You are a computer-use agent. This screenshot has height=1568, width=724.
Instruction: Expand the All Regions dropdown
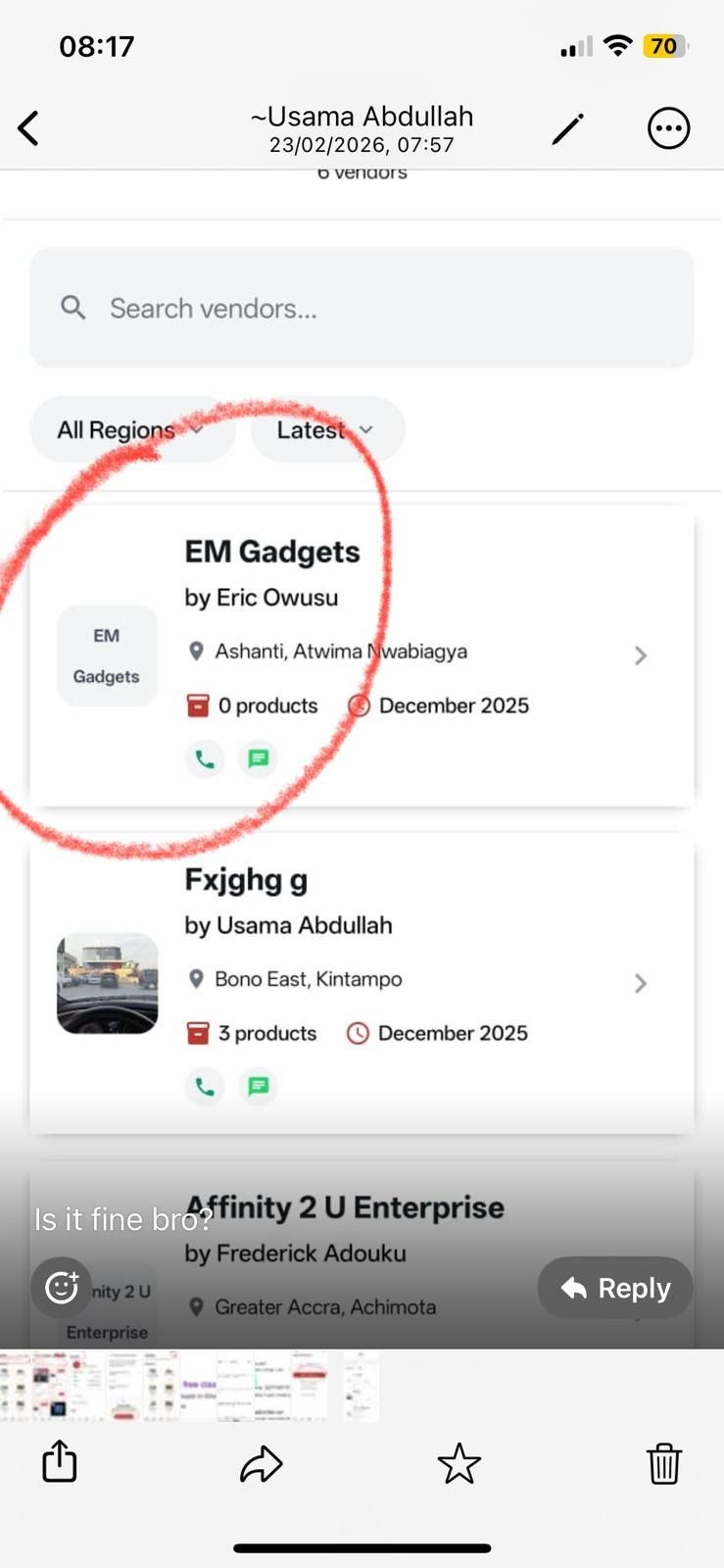131,429
